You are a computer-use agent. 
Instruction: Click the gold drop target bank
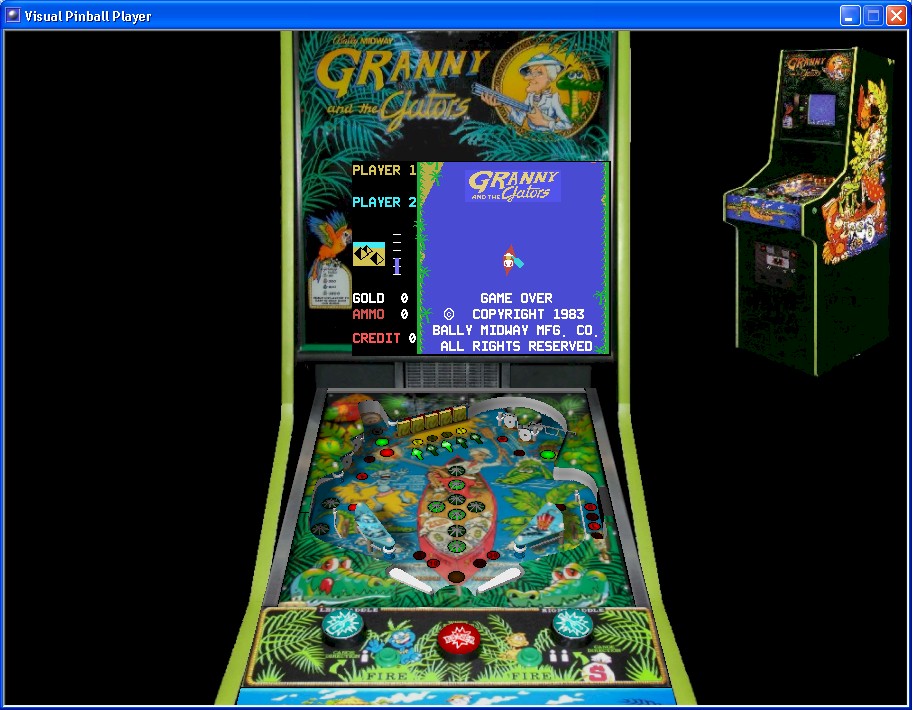(x=432, y=421)
